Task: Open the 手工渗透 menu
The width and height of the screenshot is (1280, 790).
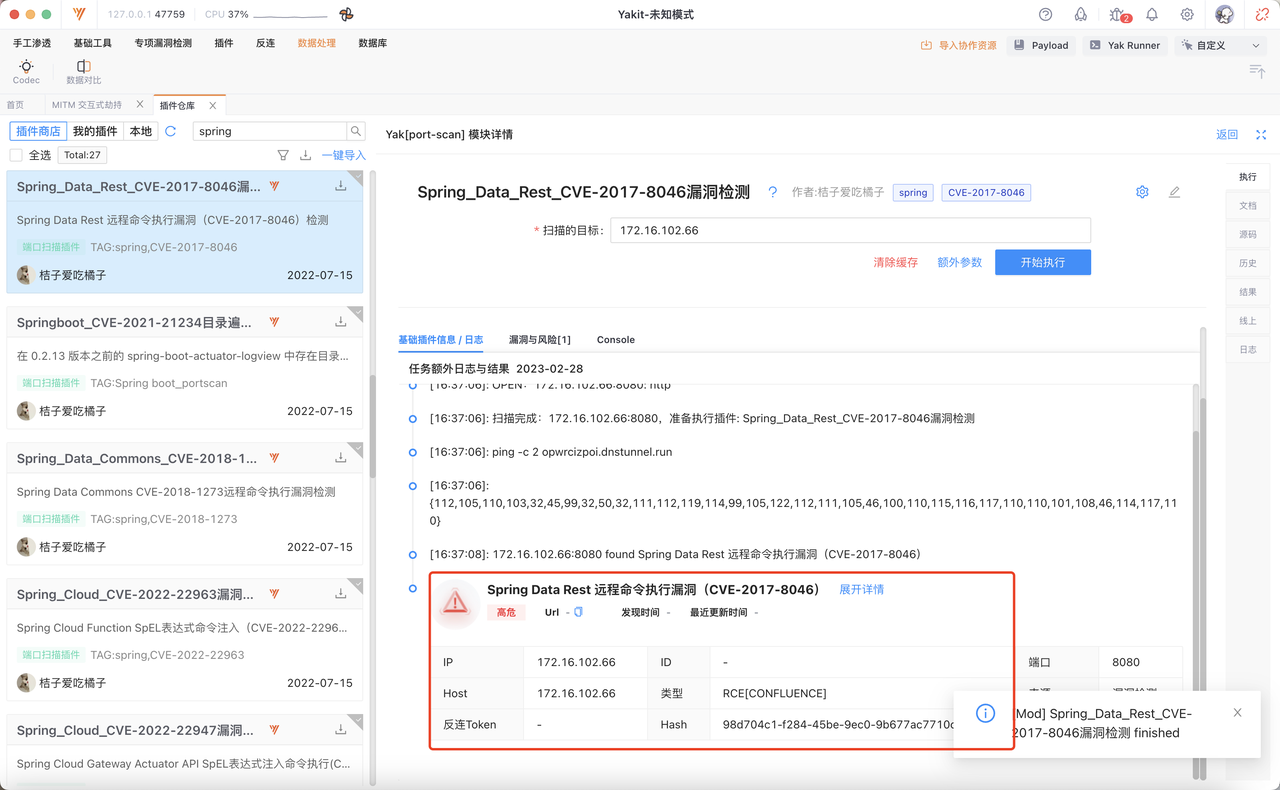Action: pos(32,43)
